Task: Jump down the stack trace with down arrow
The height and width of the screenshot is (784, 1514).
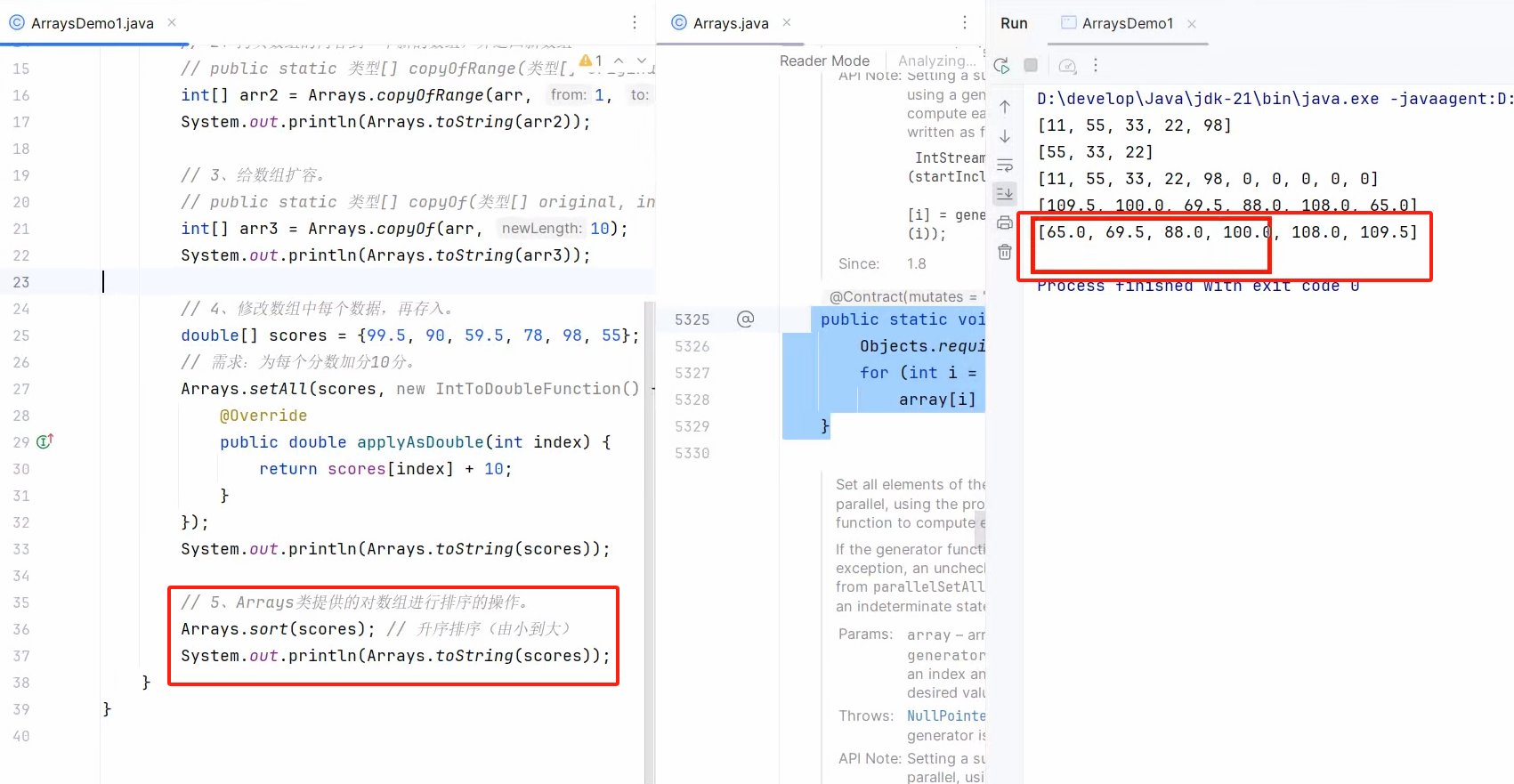Action: [1005, 136]
